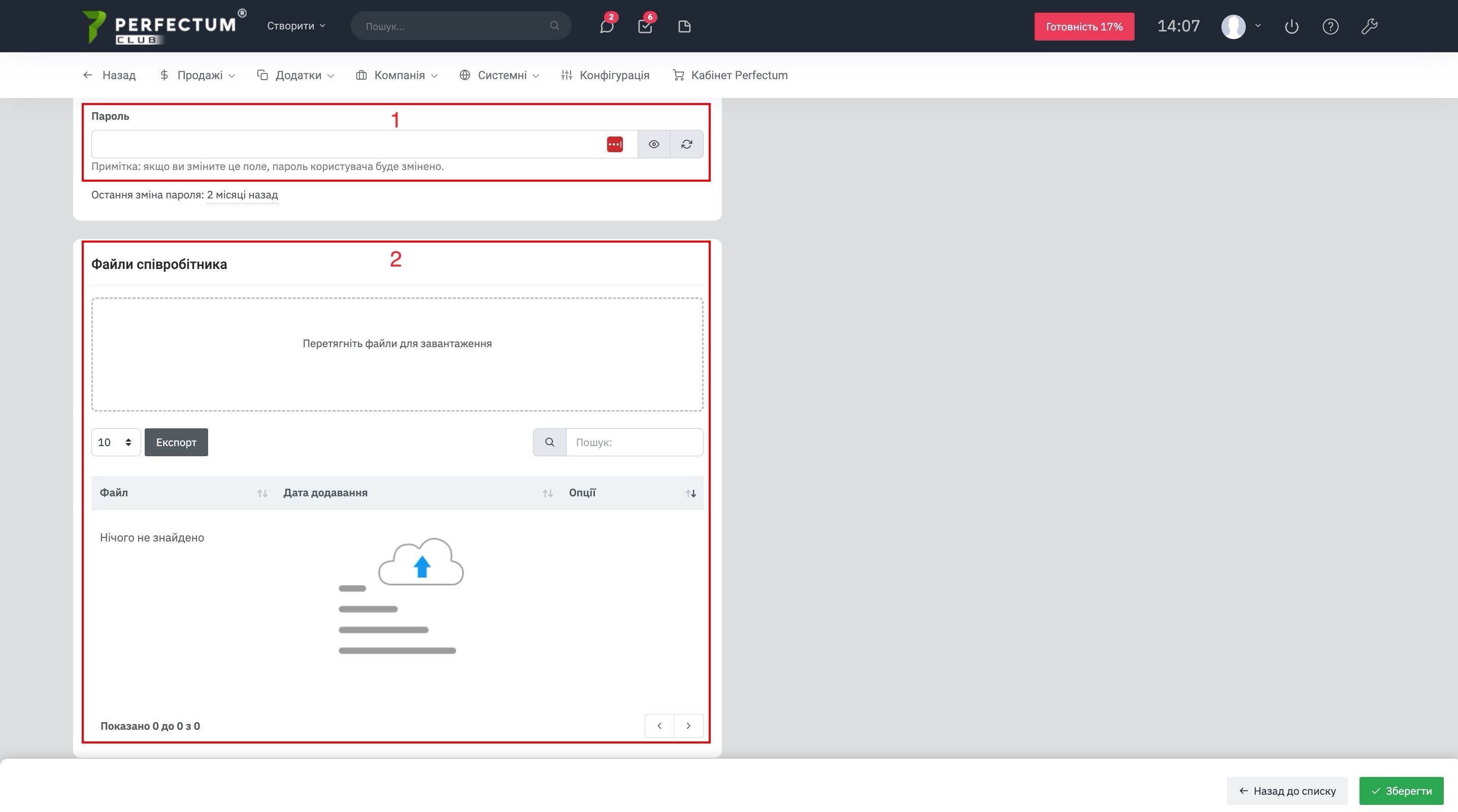Viewport: 1458px width, 812px height.
Task: Open the wrench settings icon
Action: [1369, 26]
